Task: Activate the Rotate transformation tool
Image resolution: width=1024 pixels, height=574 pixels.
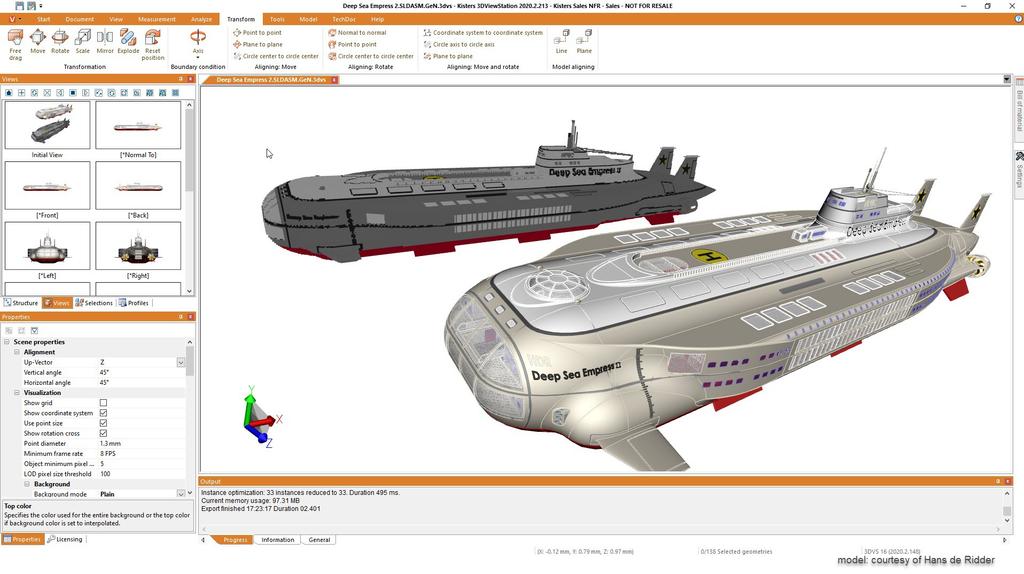Action: pos(60,42)
